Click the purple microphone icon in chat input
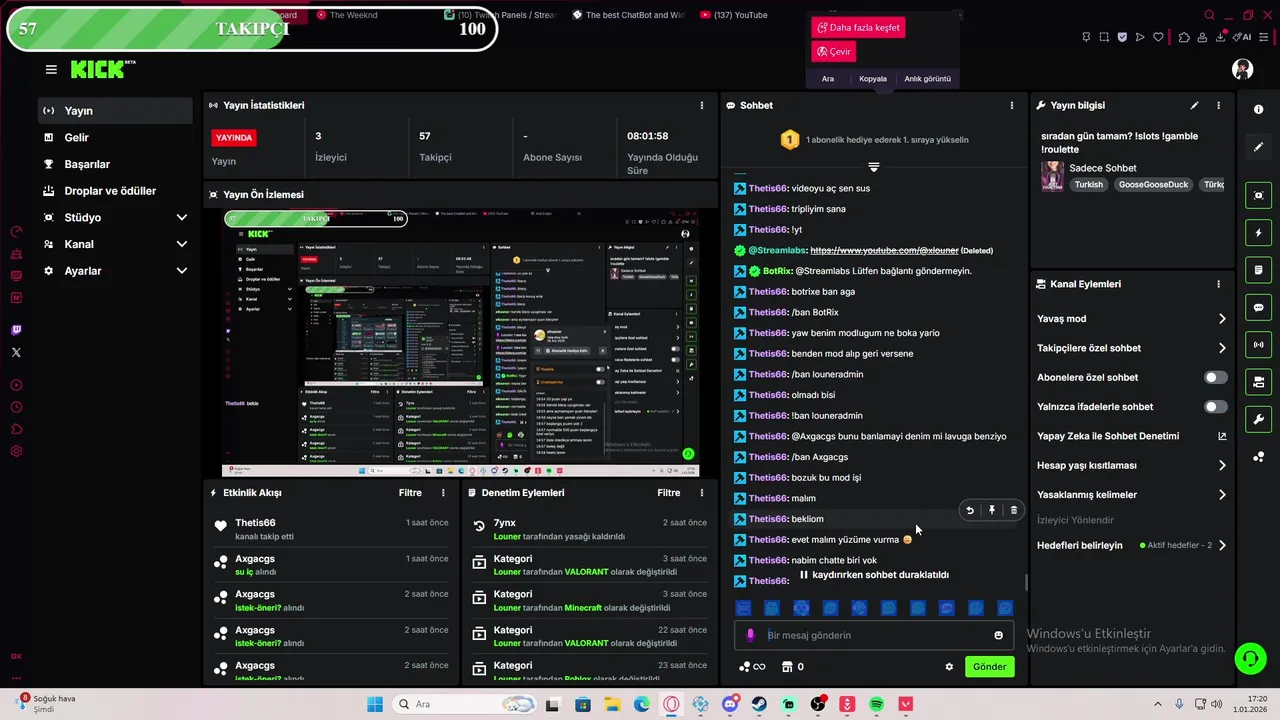 [x=751, y=635]
